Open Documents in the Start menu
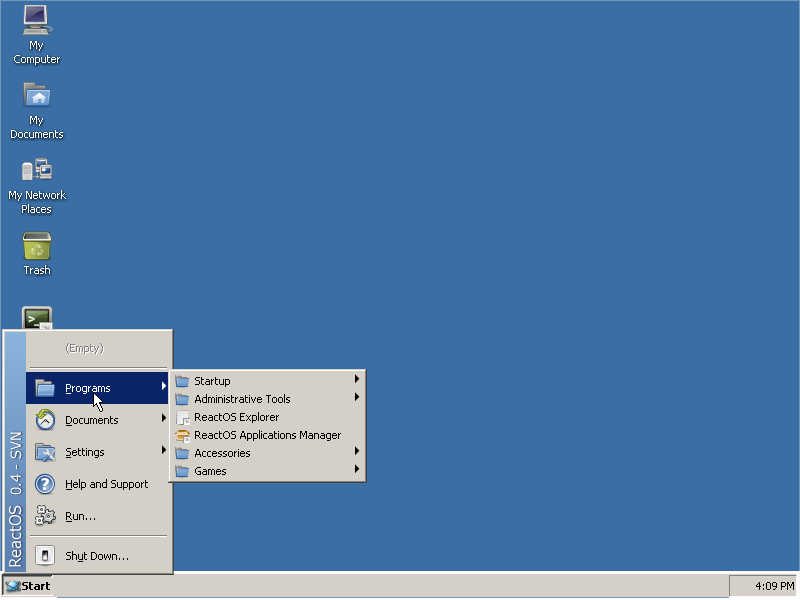The height and width of the screenshot is (600, 800). 97,420
